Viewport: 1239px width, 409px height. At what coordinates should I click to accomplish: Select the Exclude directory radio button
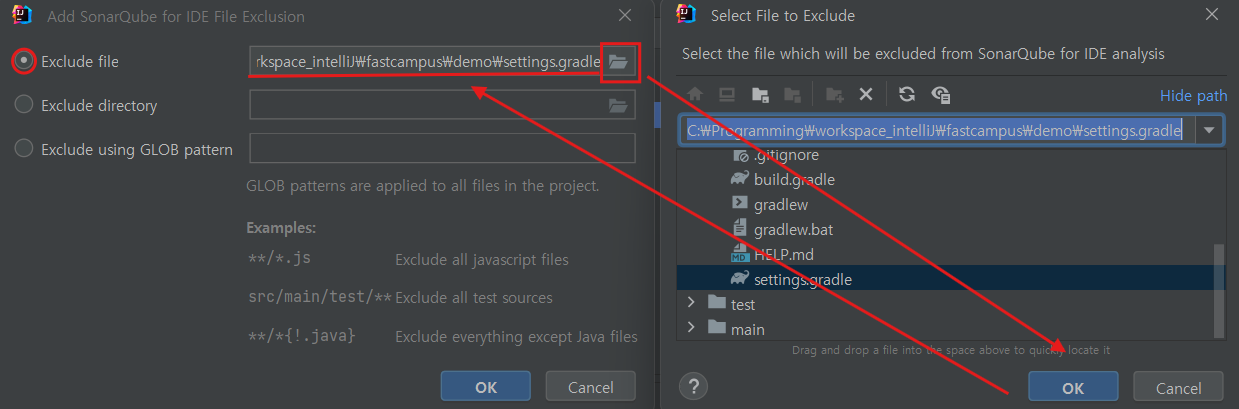click(x=24, y=105)
